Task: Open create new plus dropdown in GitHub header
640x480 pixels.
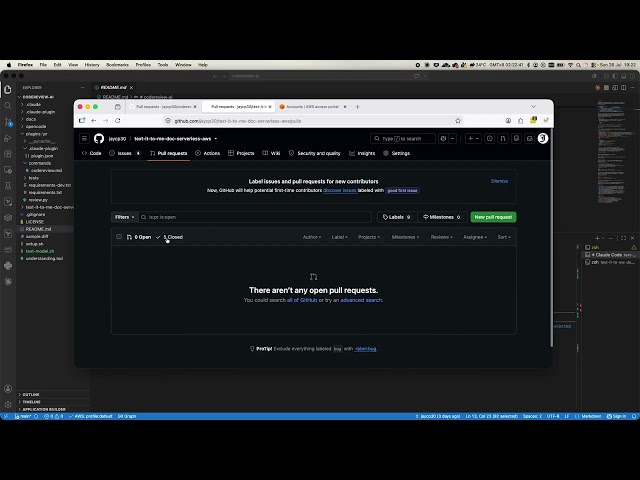Action: tap(473, 139)
